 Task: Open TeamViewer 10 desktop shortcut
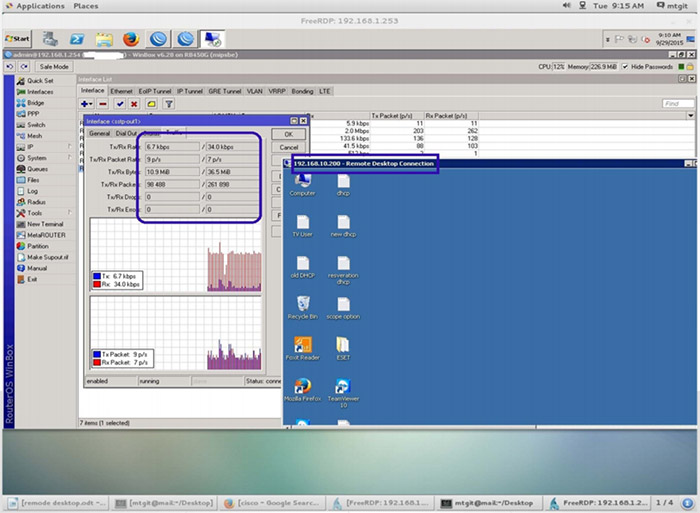(x=343, y=393)
